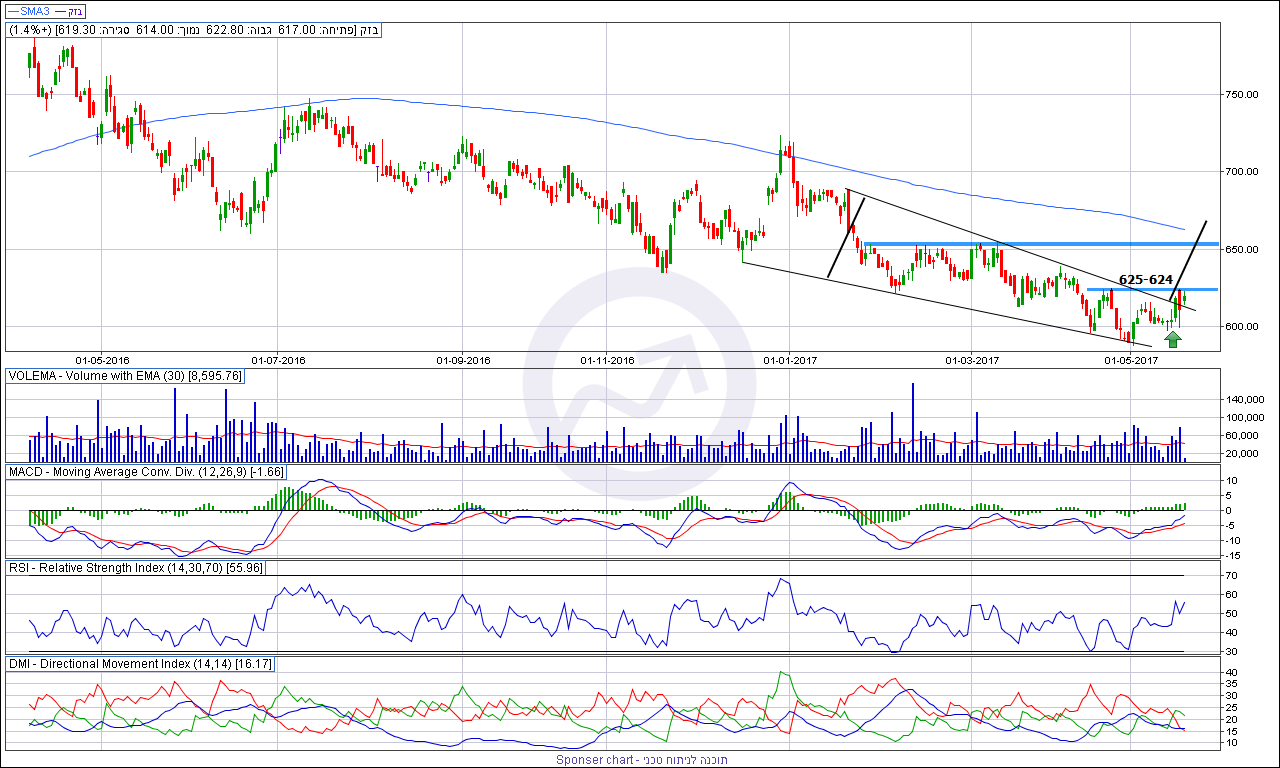Open the Sponser chart footer link

tap(641, 760)
